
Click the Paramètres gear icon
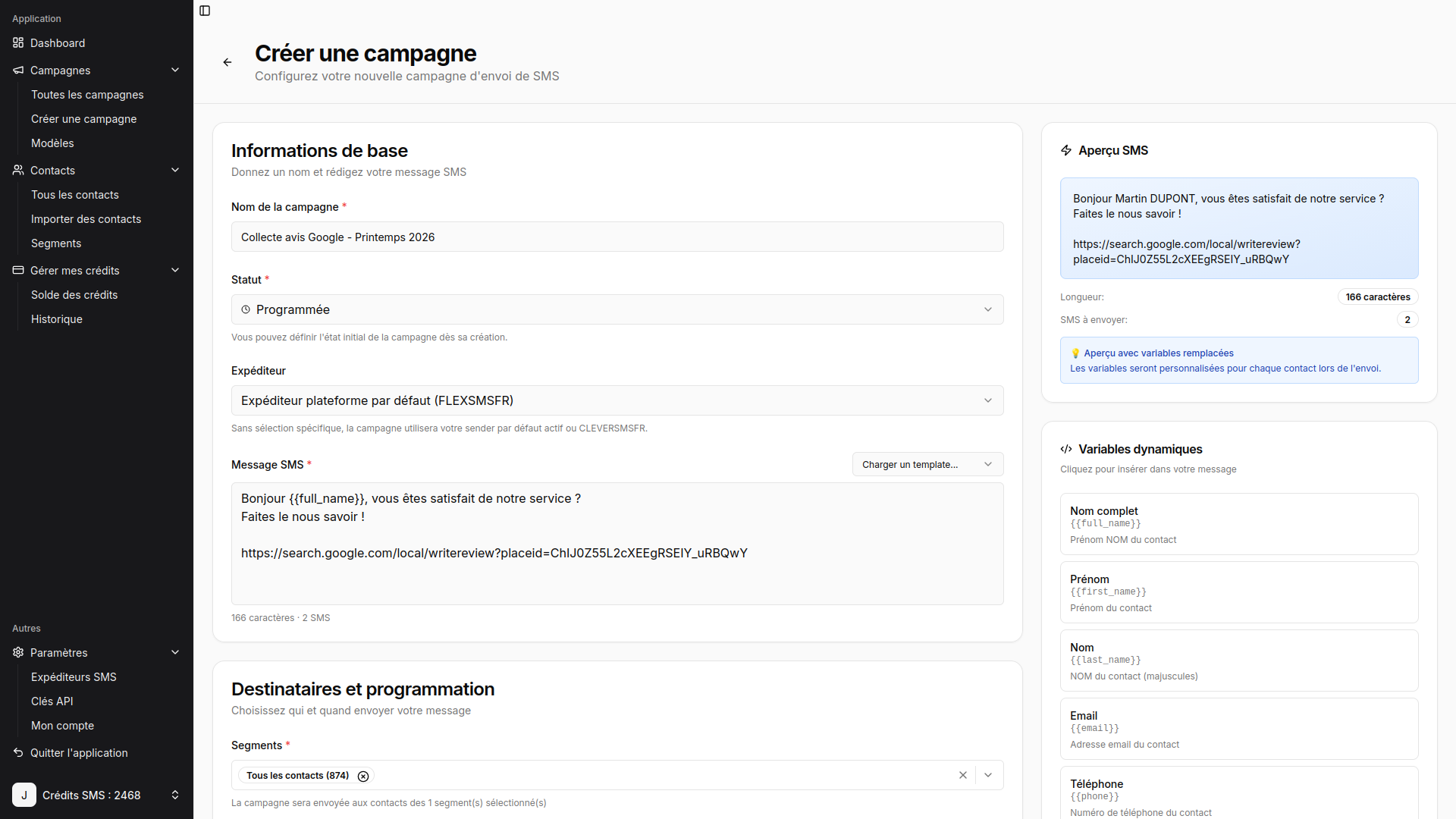18,653
